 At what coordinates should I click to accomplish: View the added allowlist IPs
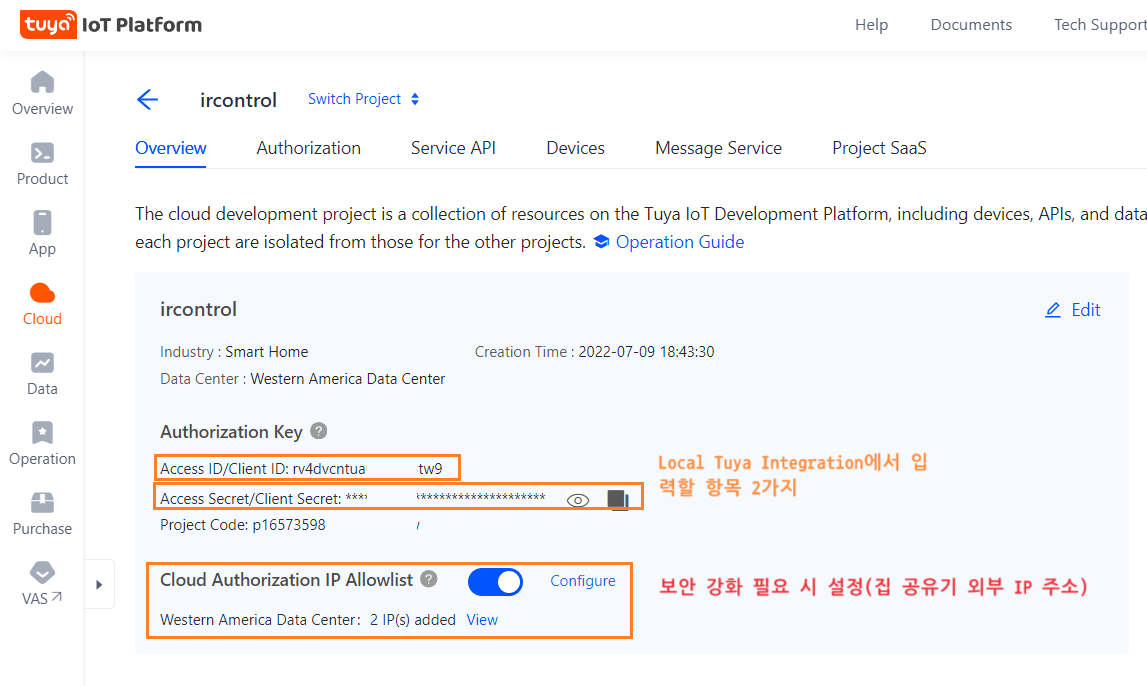(482, 620)
